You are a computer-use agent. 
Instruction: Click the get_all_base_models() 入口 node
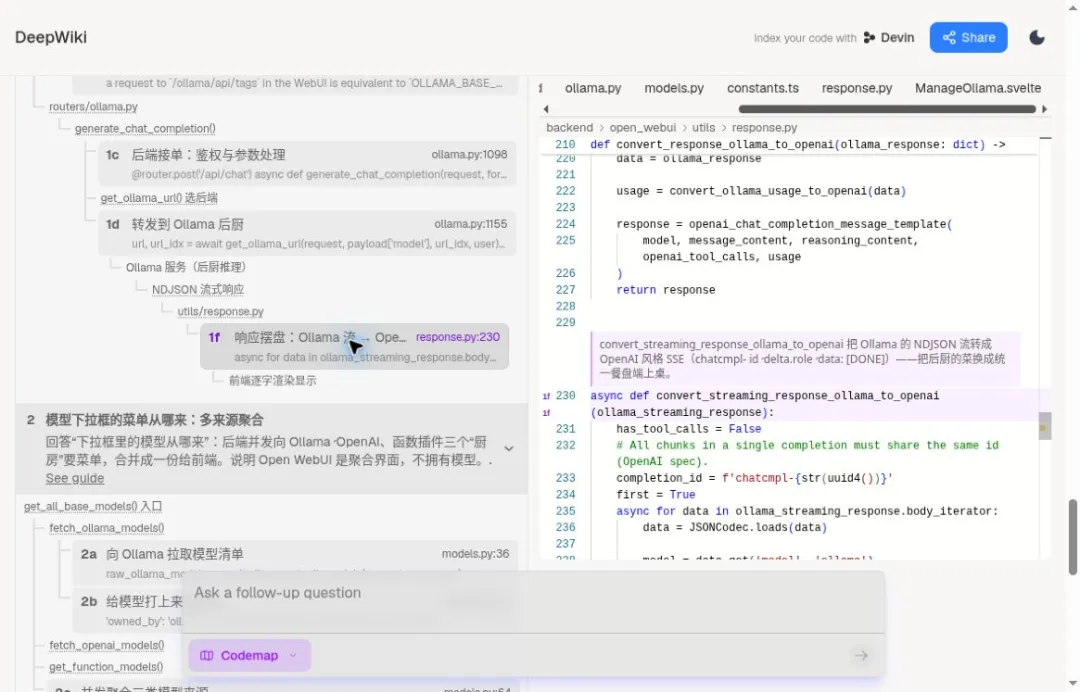point(93,507)
